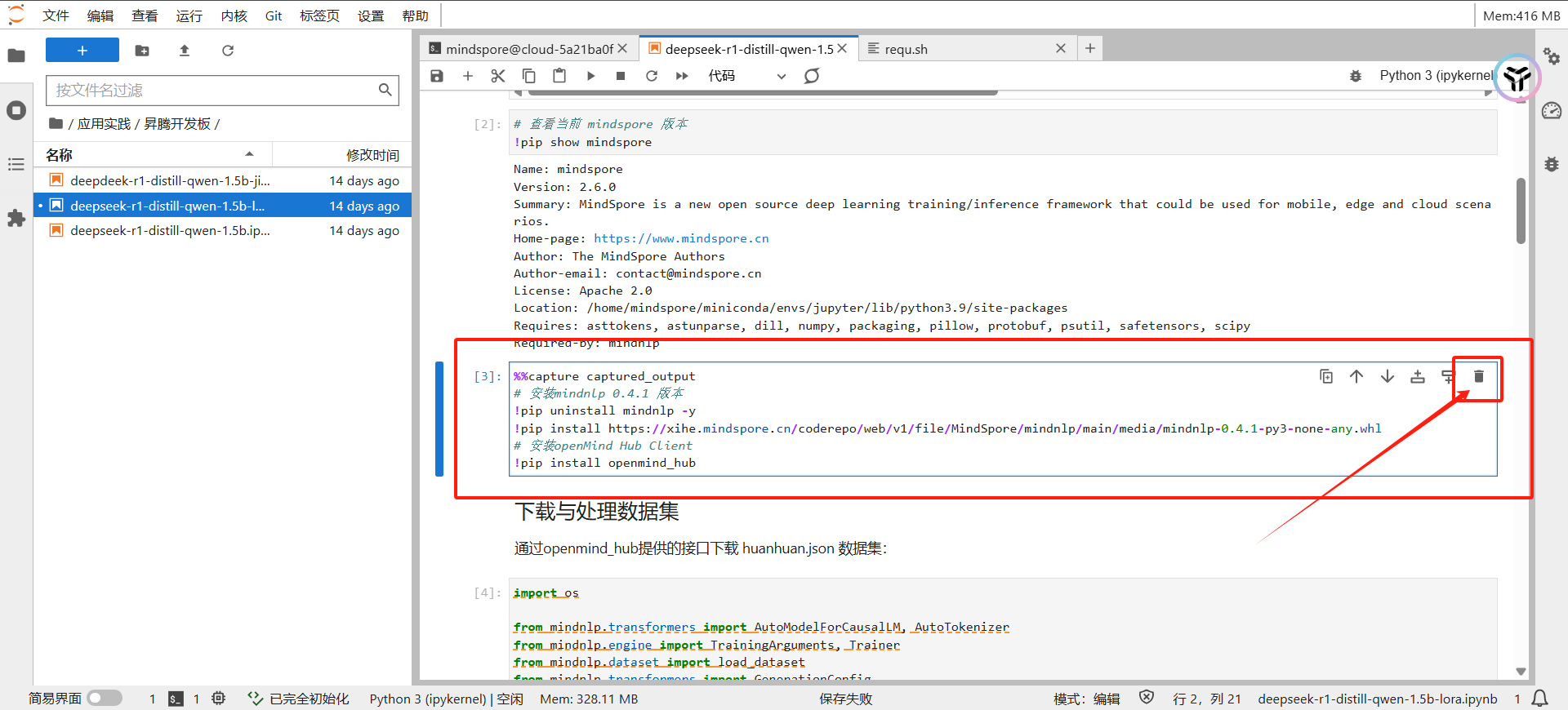Switch to the requ.sh tab
1568x710 pixels.
click(x=906, y=49)
